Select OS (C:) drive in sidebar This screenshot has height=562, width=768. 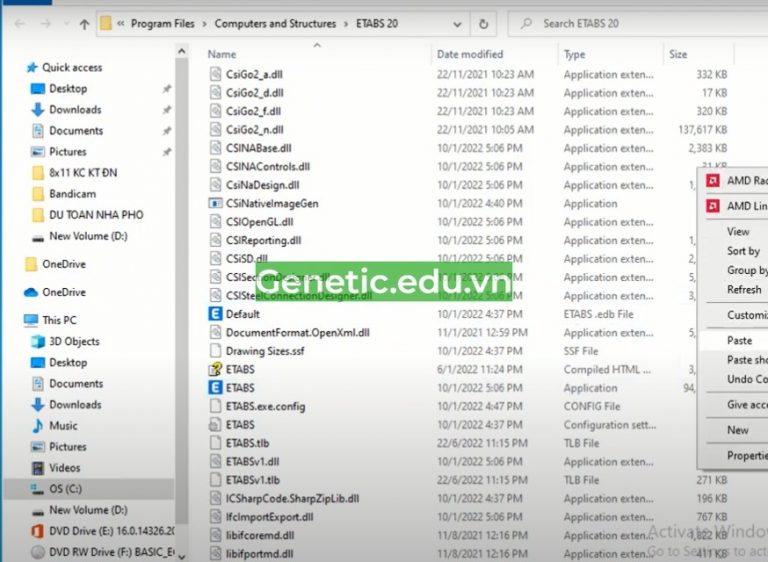[66, 489]
